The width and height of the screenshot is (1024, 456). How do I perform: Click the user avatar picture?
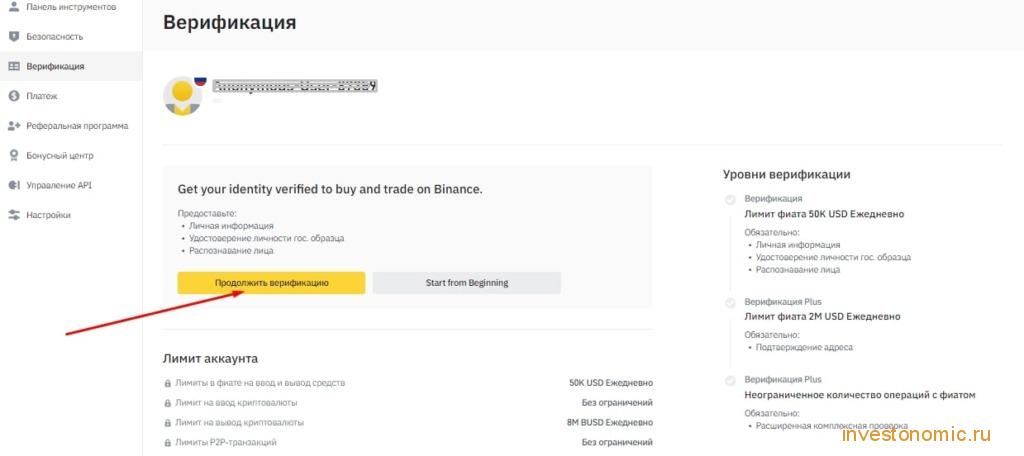(182, 96)
